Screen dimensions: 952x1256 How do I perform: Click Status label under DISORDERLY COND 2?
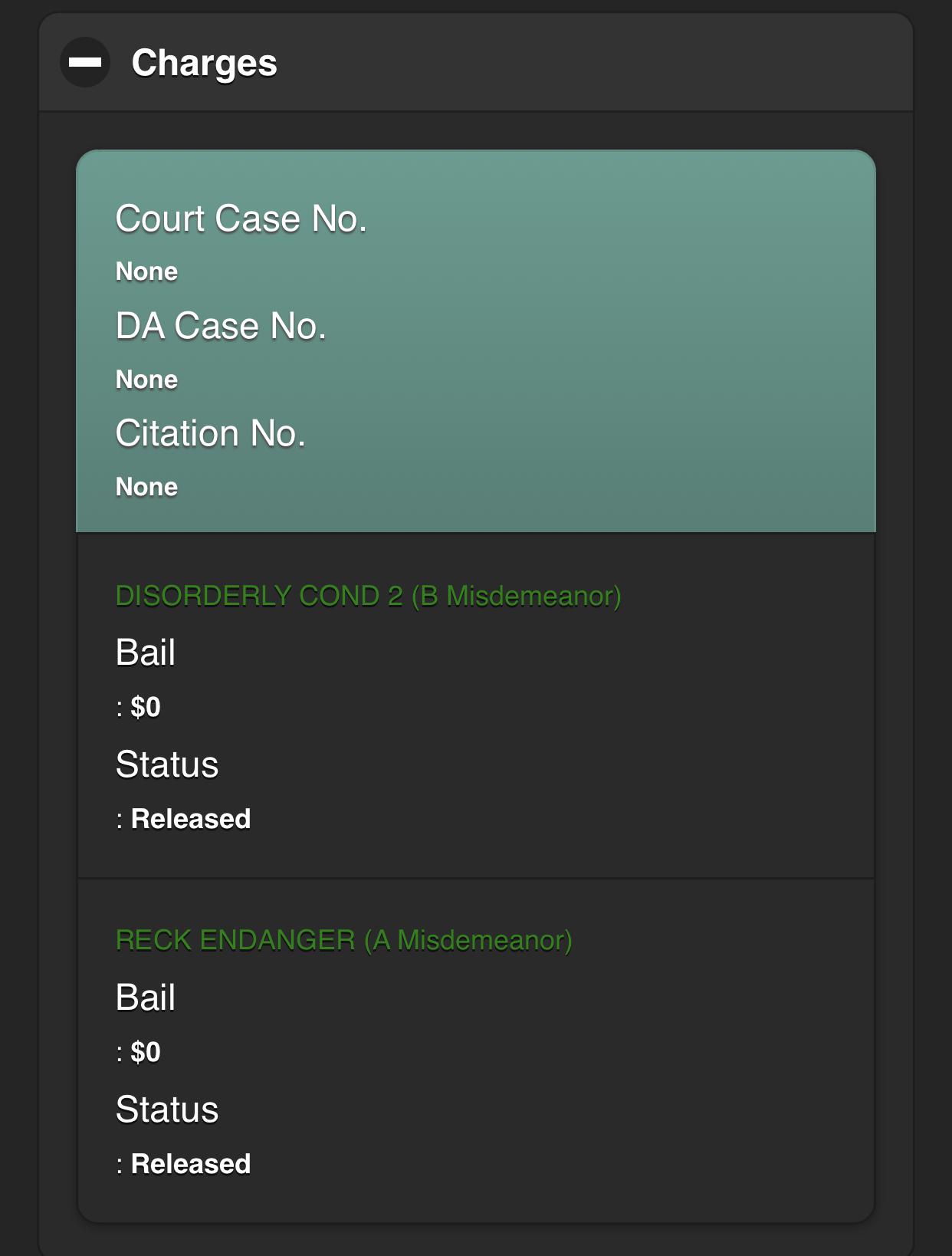tap(167, 764)
